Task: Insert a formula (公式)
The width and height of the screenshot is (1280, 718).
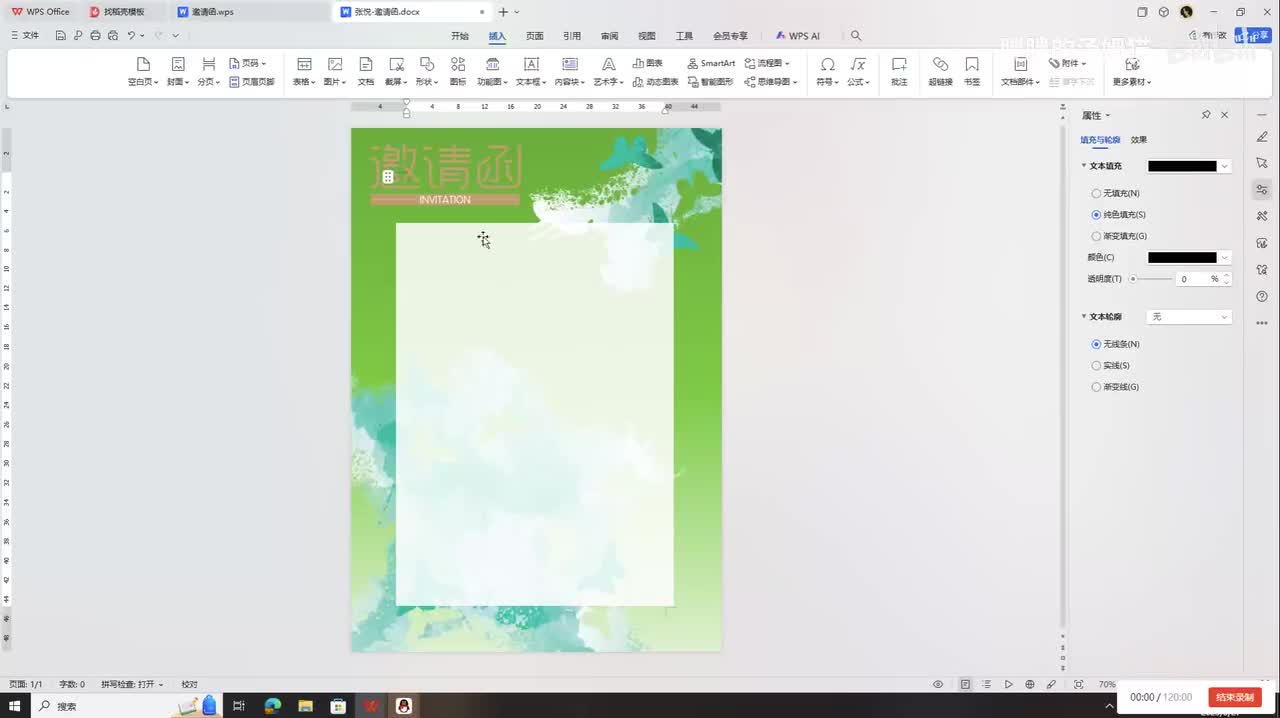Action: coord(858,71)
